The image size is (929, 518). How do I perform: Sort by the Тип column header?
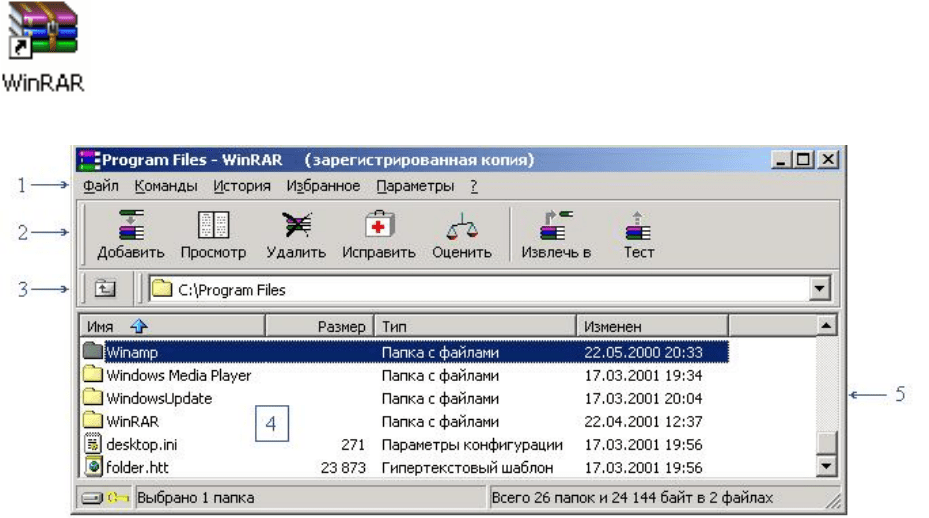click(x=476, y=326)
